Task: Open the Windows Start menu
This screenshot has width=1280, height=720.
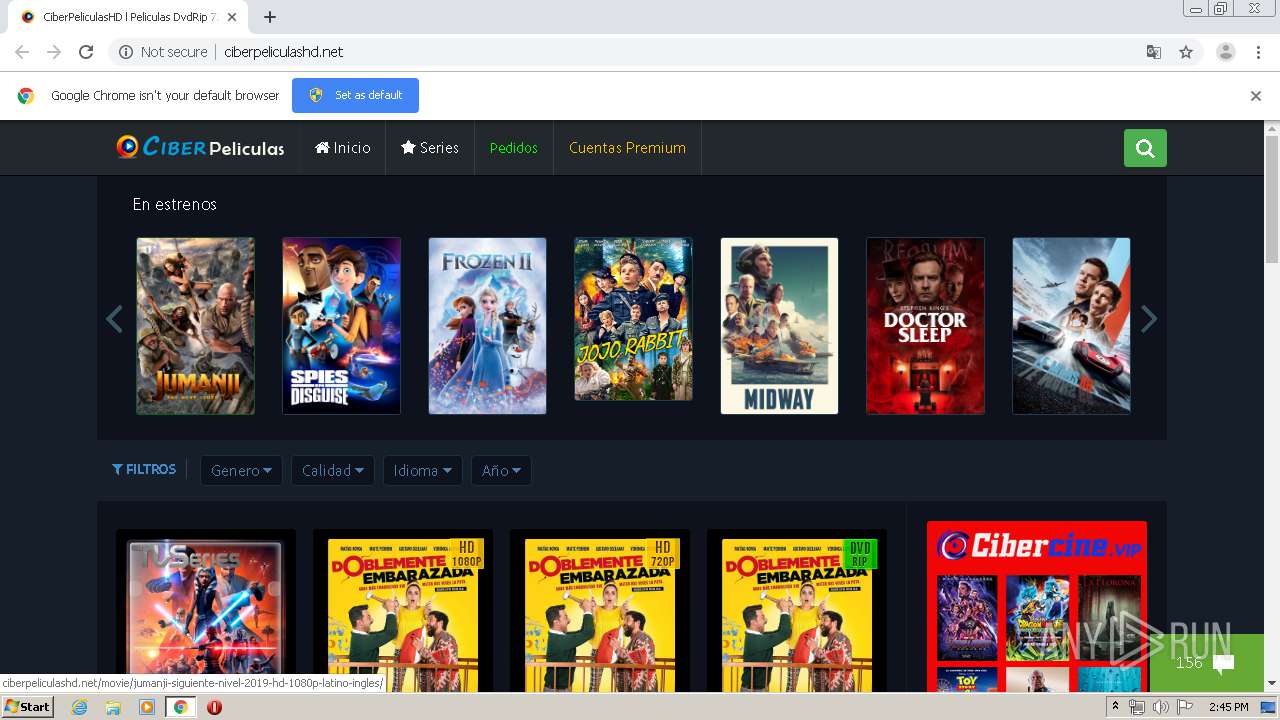Action: click(28, 706)
